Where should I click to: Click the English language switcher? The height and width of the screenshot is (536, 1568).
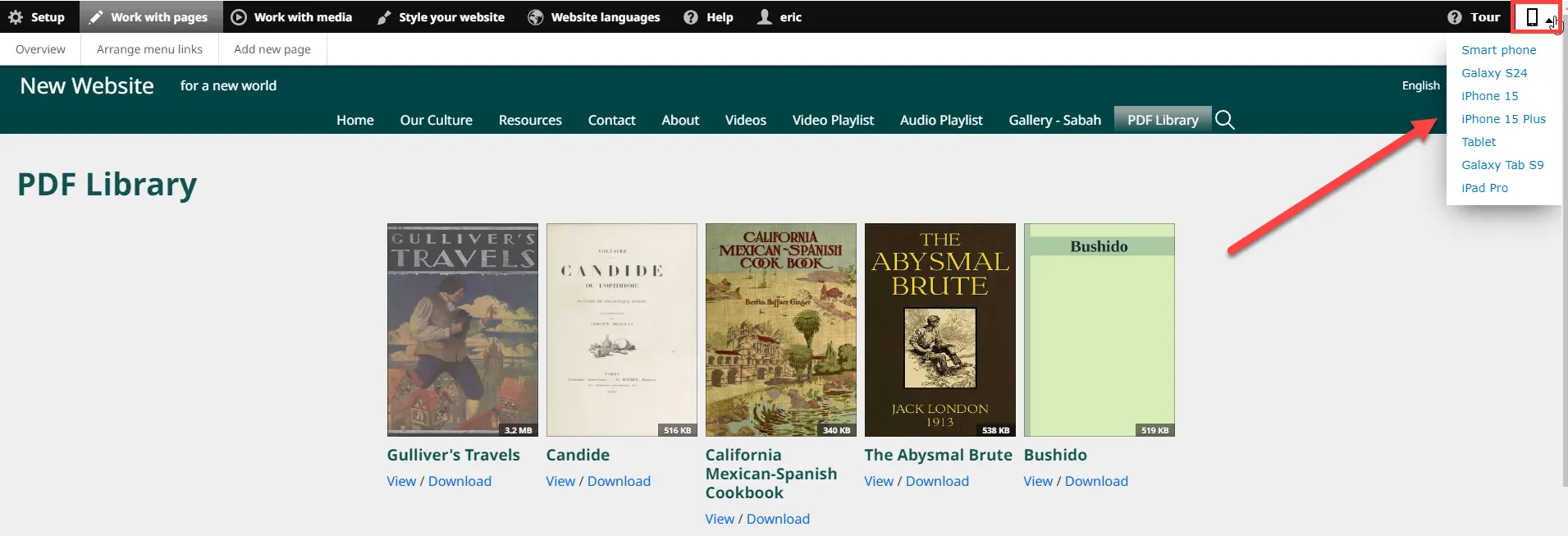1420,85
